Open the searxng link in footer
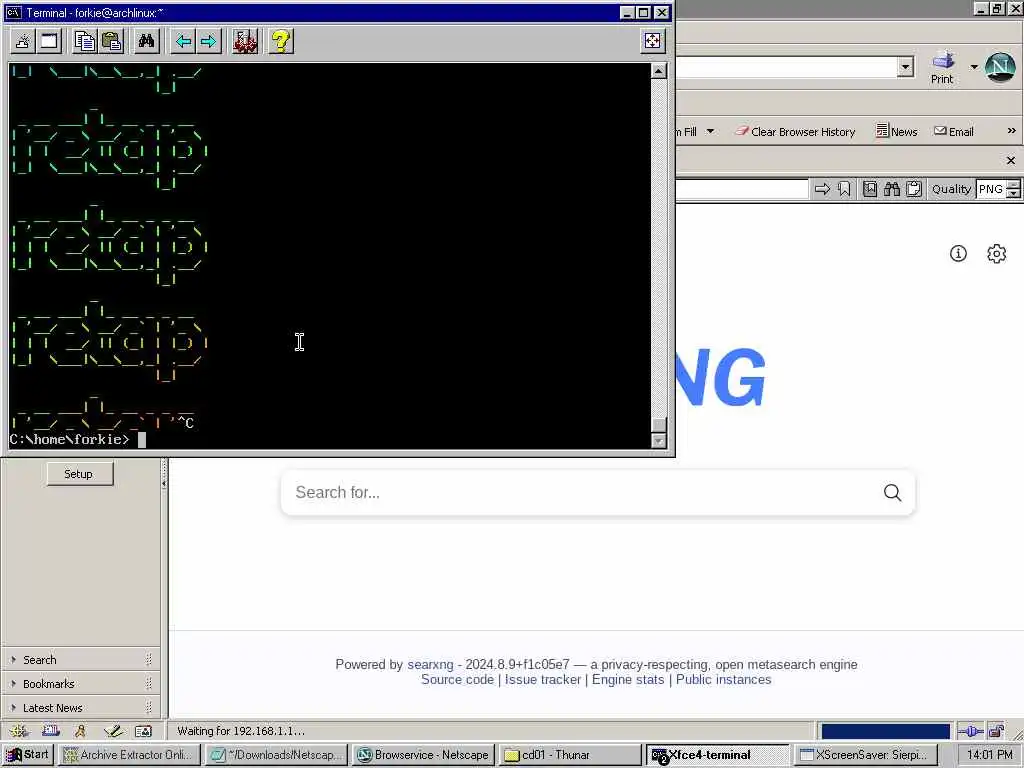 coord(430,664)
